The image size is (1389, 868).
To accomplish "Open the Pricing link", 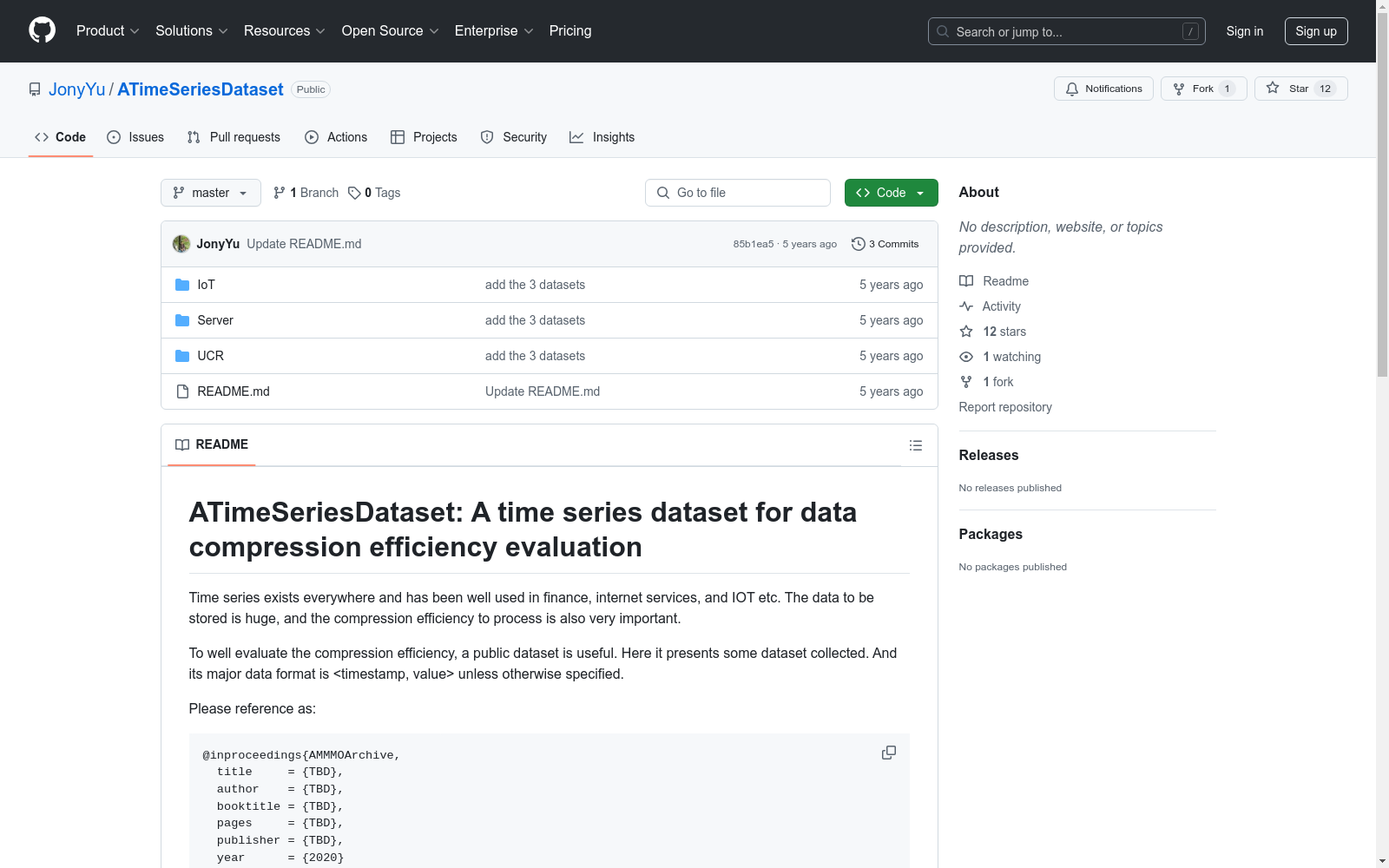I will 570,30.
